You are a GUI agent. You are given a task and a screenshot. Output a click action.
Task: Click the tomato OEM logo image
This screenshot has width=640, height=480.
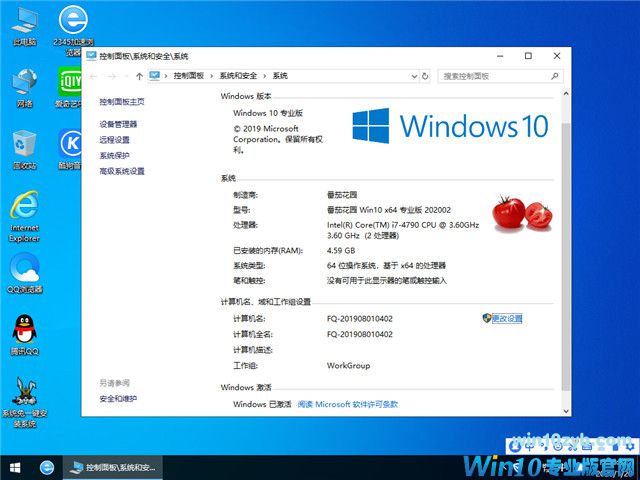click(x=522, y=213)
